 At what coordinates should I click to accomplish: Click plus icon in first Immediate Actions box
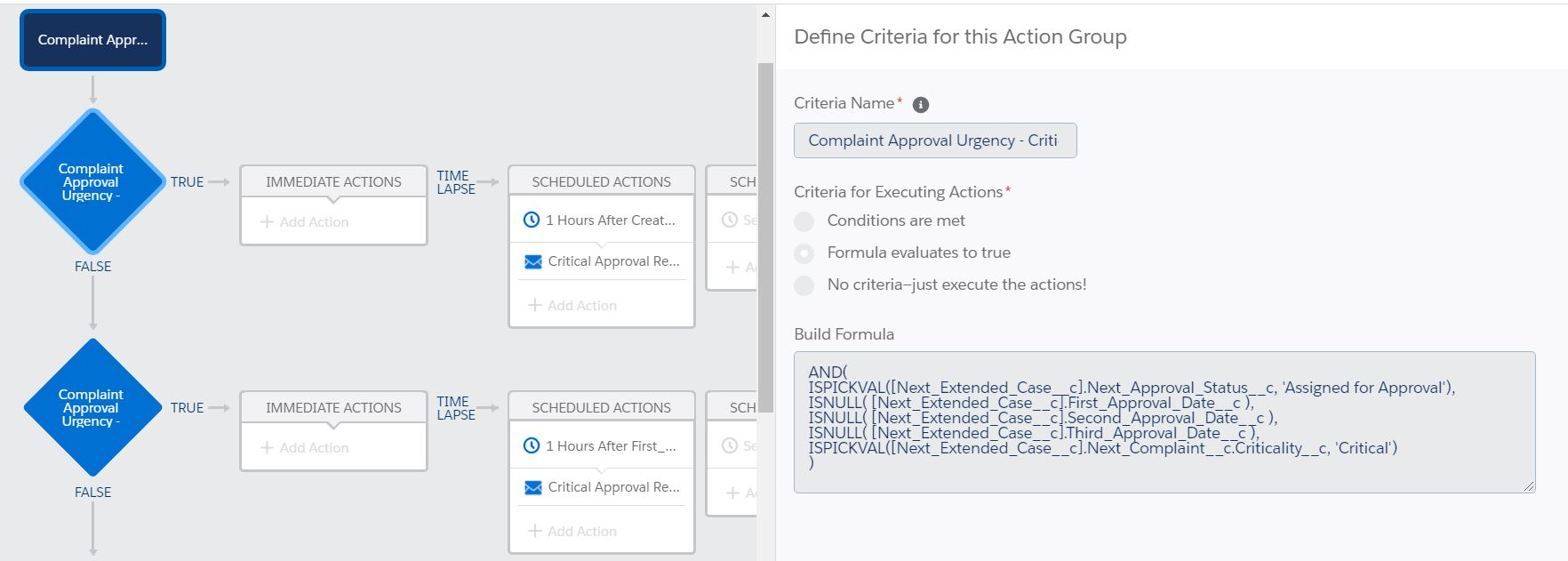pyautogui.click(x=267, y=221)
